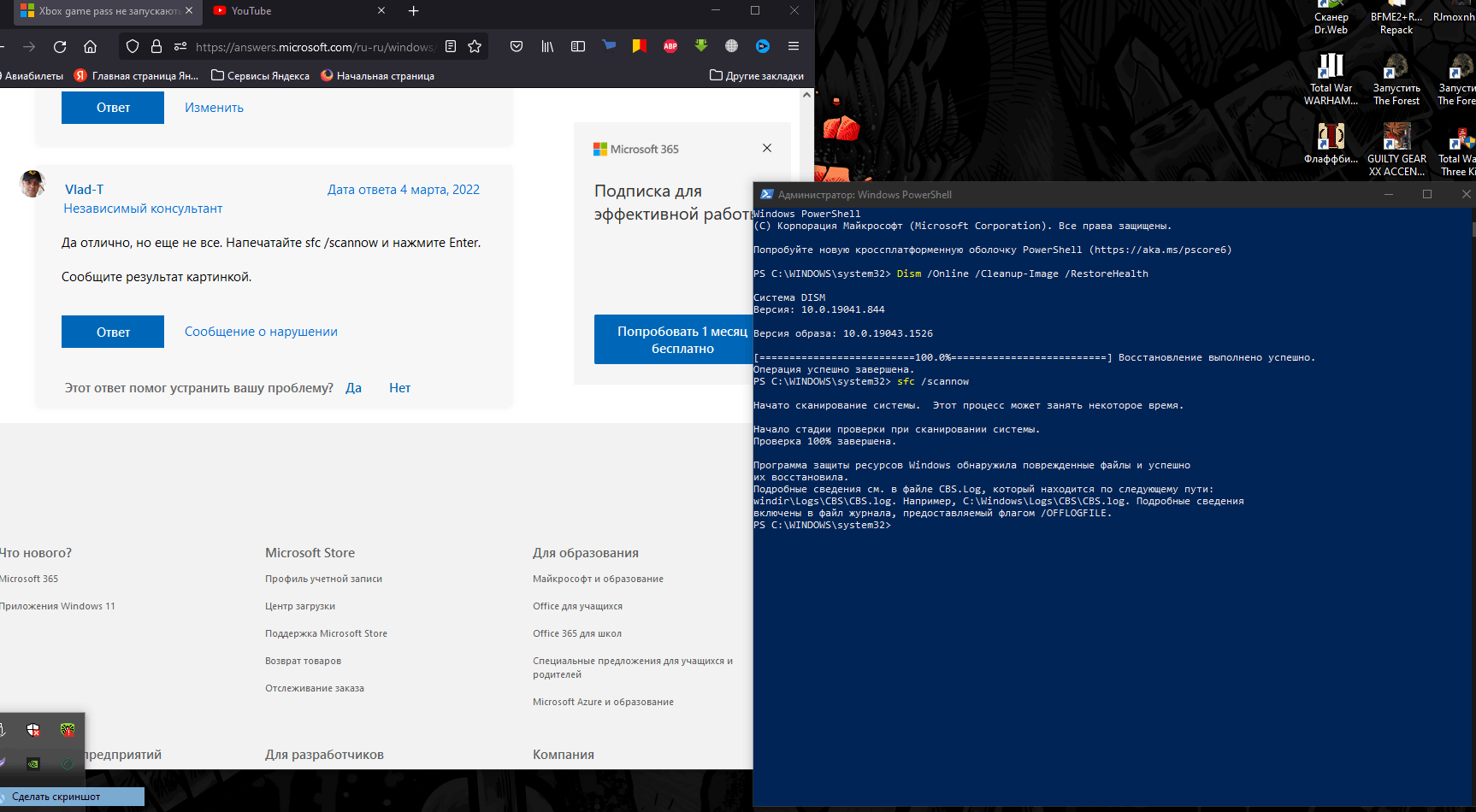Open Adblock Plus extension icon

coord(670,46)
